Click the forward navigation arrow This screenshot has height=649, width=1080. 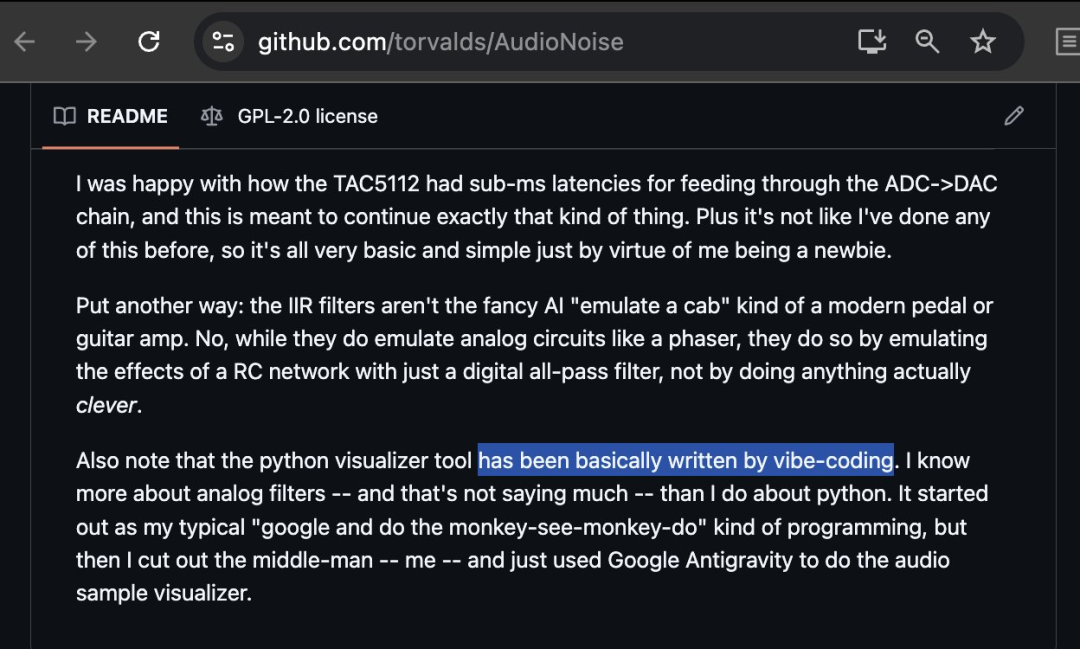(87, 41)
